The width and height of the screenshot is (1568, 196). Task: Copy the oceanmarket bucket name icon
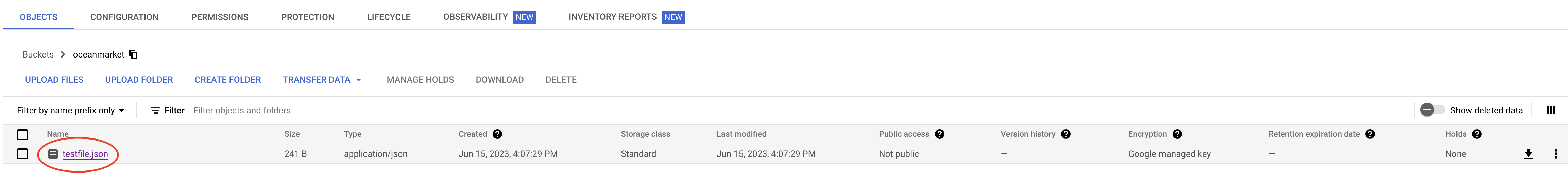[133, 55]
